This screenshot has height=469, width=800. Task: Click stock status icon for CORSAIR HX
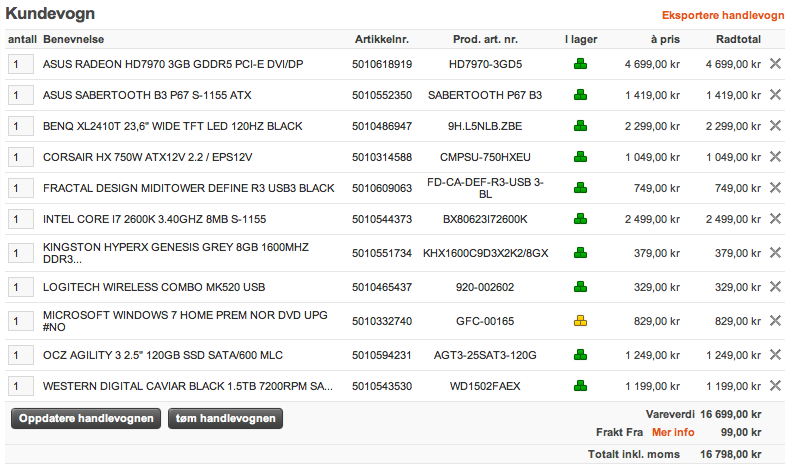coord(580,157)
